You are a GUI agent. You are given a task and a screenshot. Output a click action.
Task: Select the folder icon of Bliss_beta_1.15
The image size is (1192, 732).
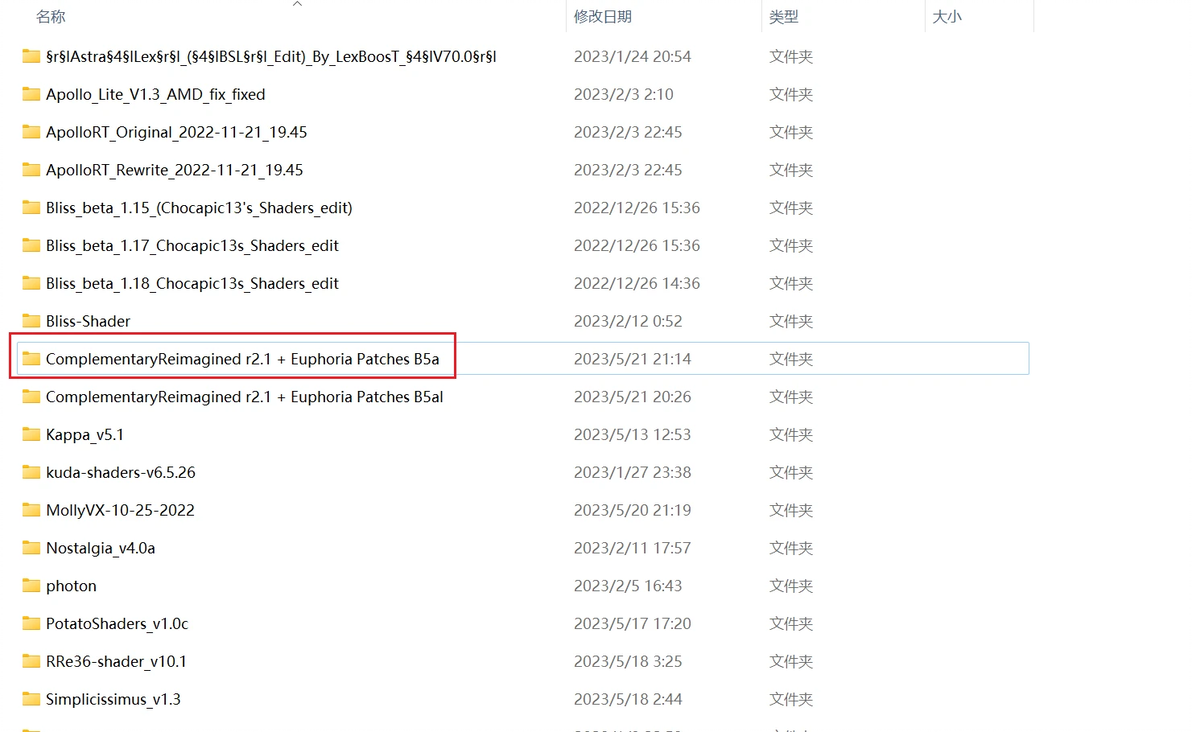[x=31, y=208]
